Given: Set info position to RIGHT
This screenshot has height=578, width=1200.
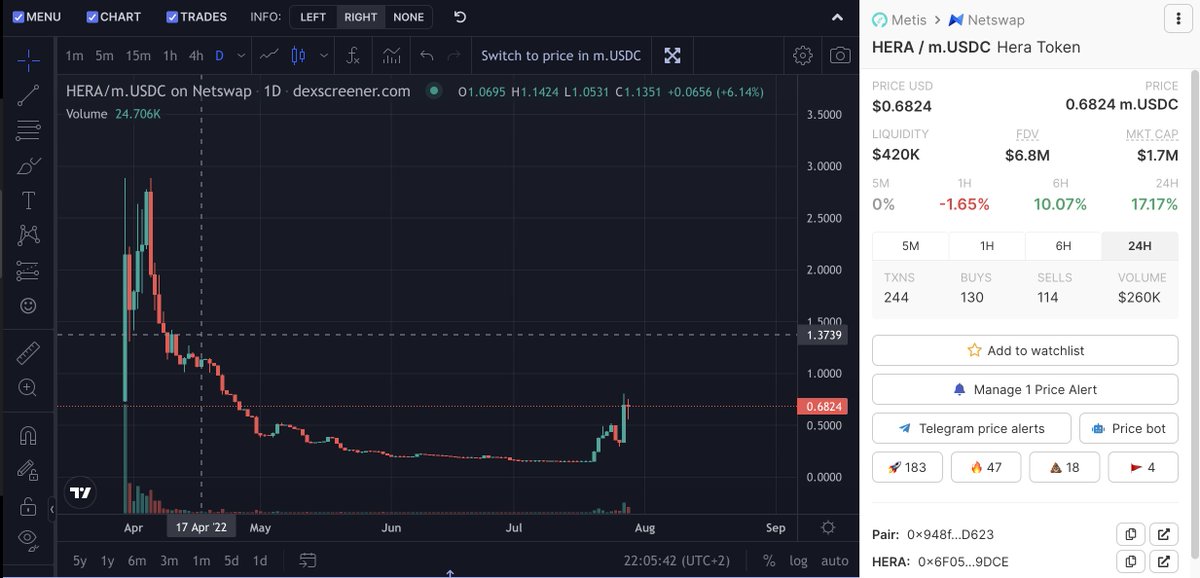Looking at the screenshot, I should click(360, 17).
